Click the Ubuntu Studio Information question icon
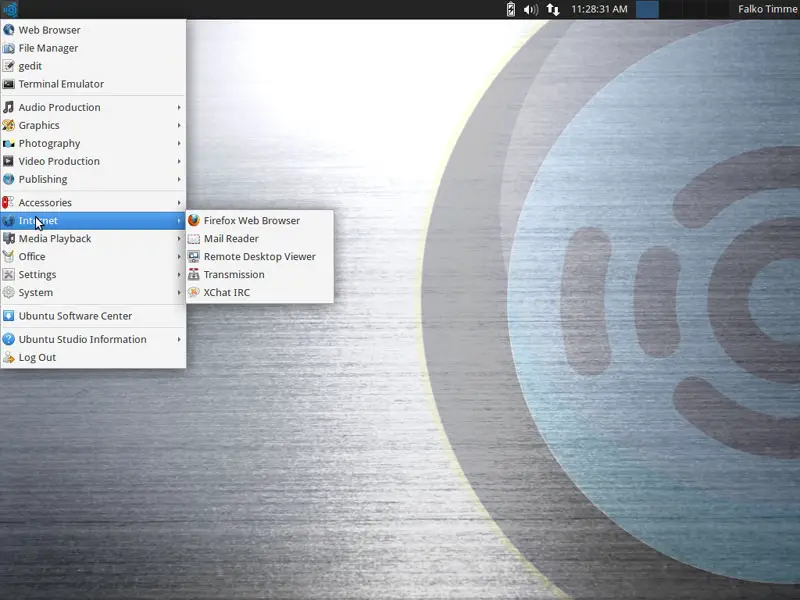The width and height of the screenshot is (800, 600). (x=9, y=339)
